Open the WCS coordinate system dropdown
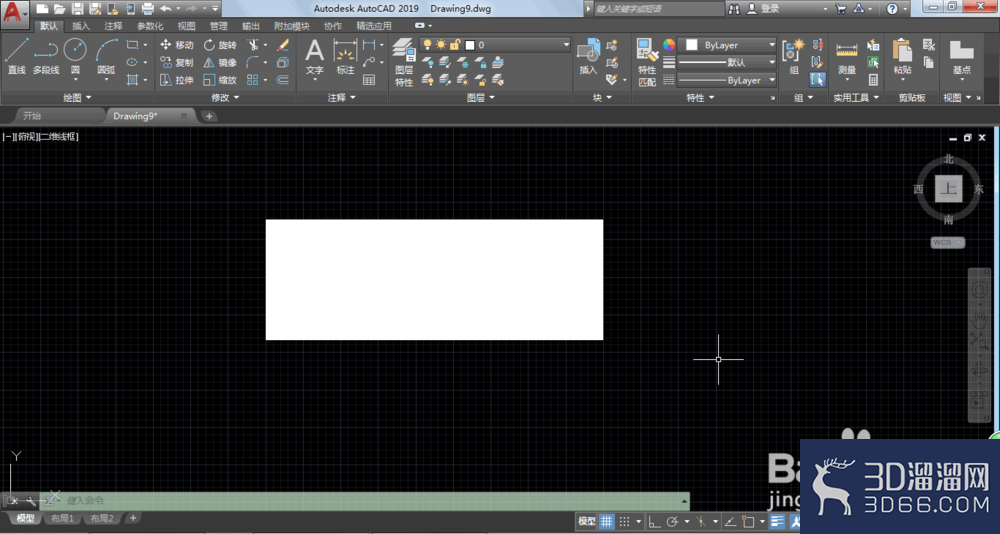The image size is (1000, 534). click(x=948, y=242)
